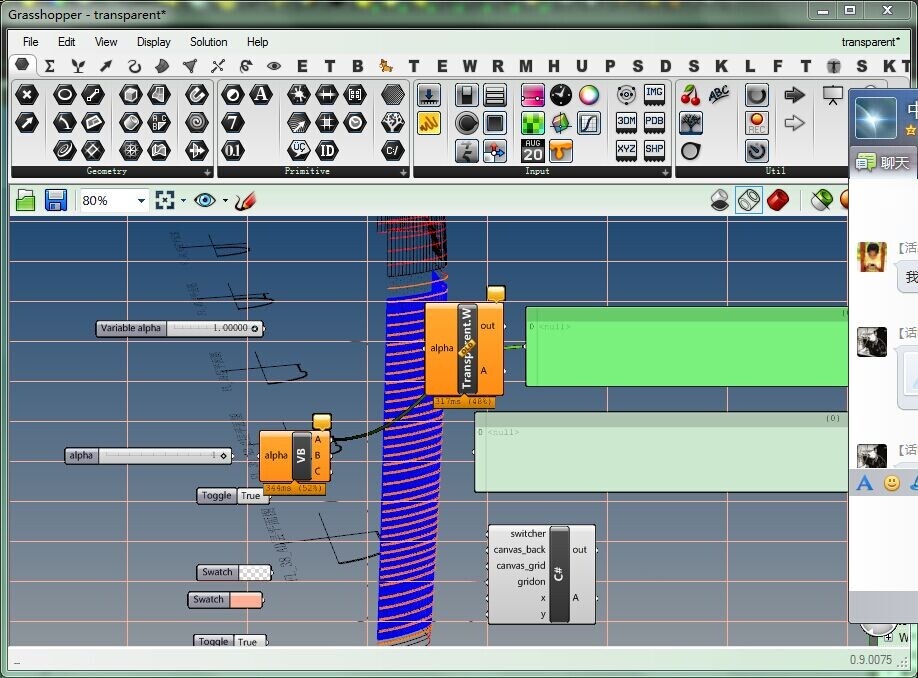Viewport: 918px width, 678px height.
Task: Adjust the Variable alpha number slider
Action: (x=180, y=328)
